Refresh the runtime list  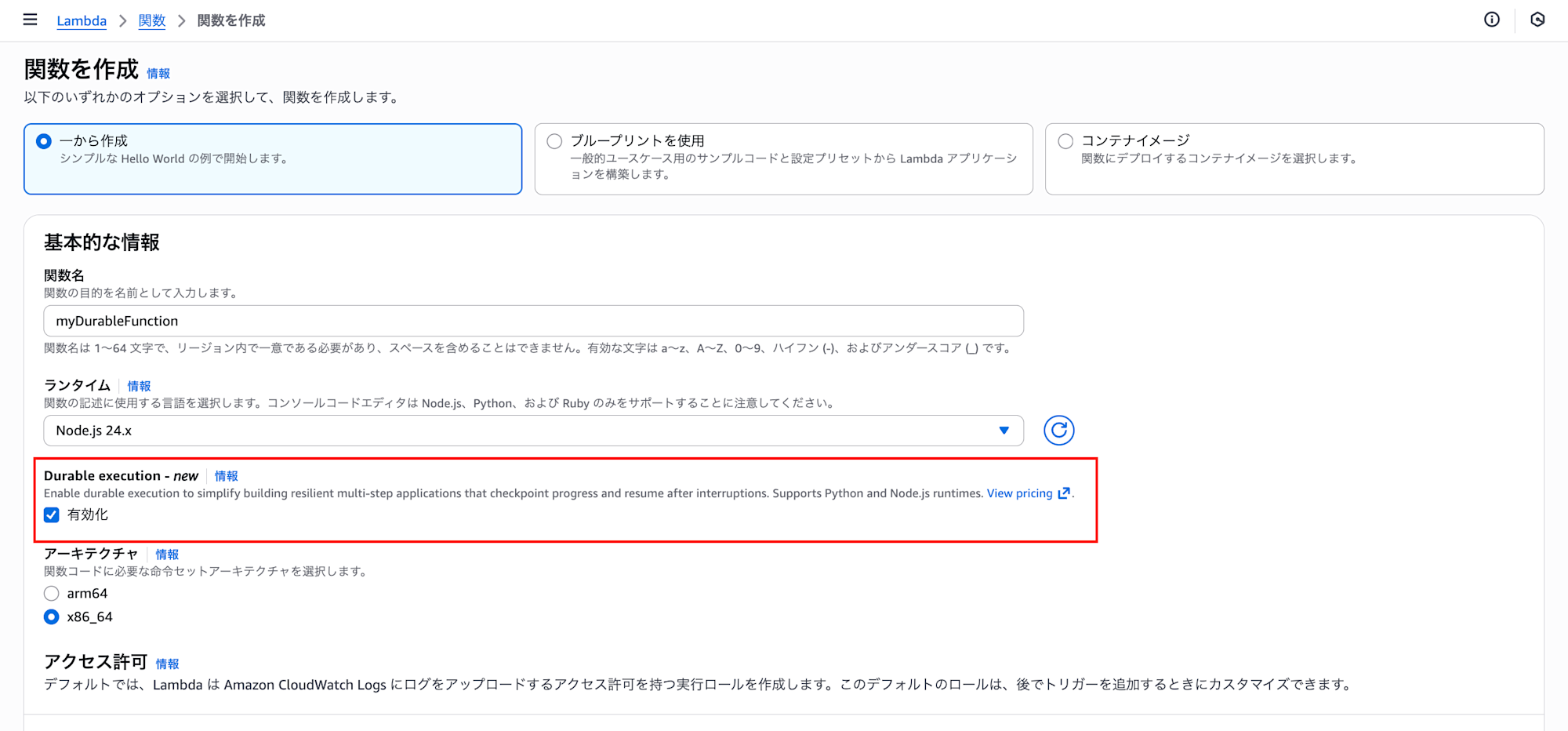(x=1058, y=431)
